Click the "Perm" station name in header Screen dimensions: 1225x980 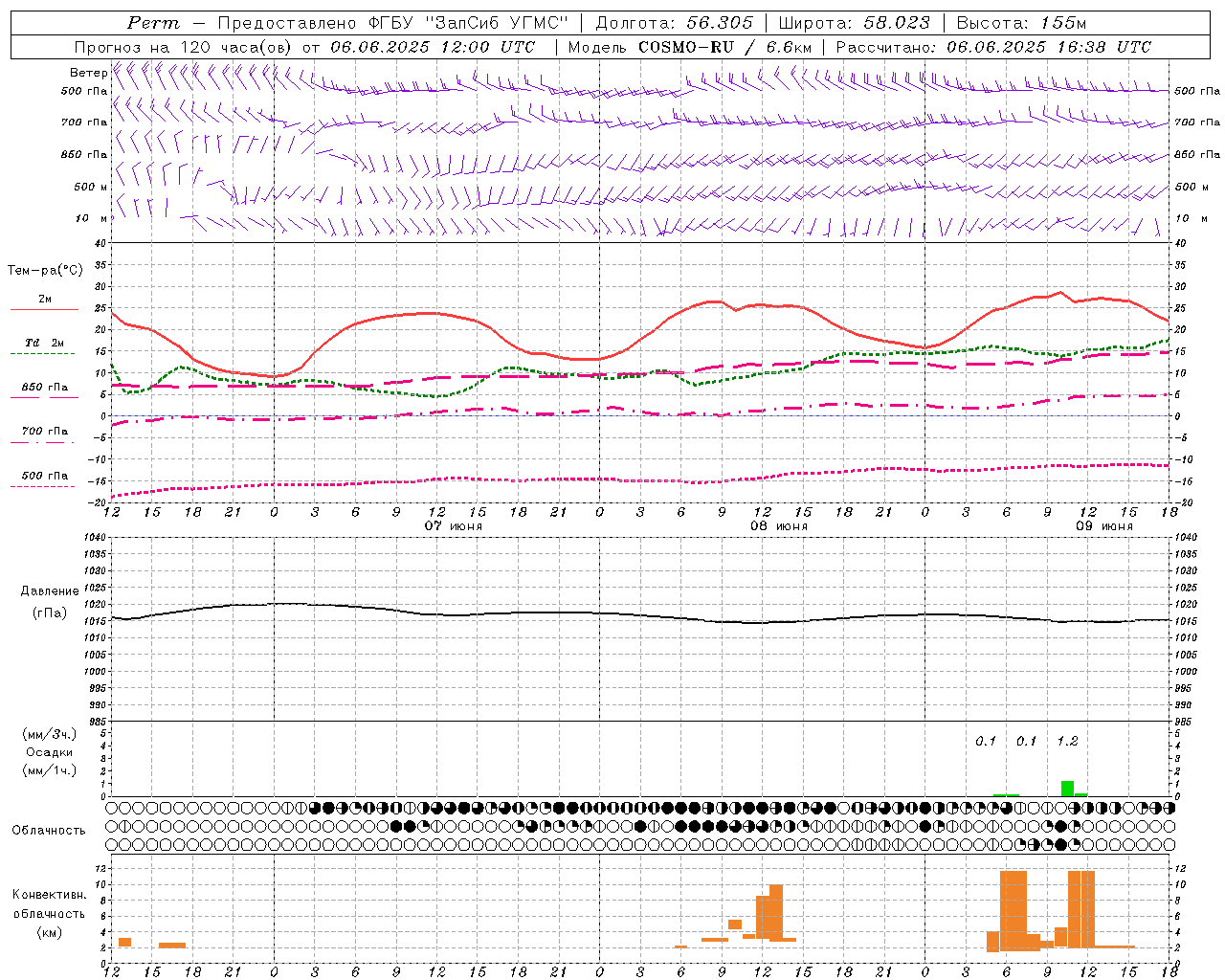pos(153,23)
